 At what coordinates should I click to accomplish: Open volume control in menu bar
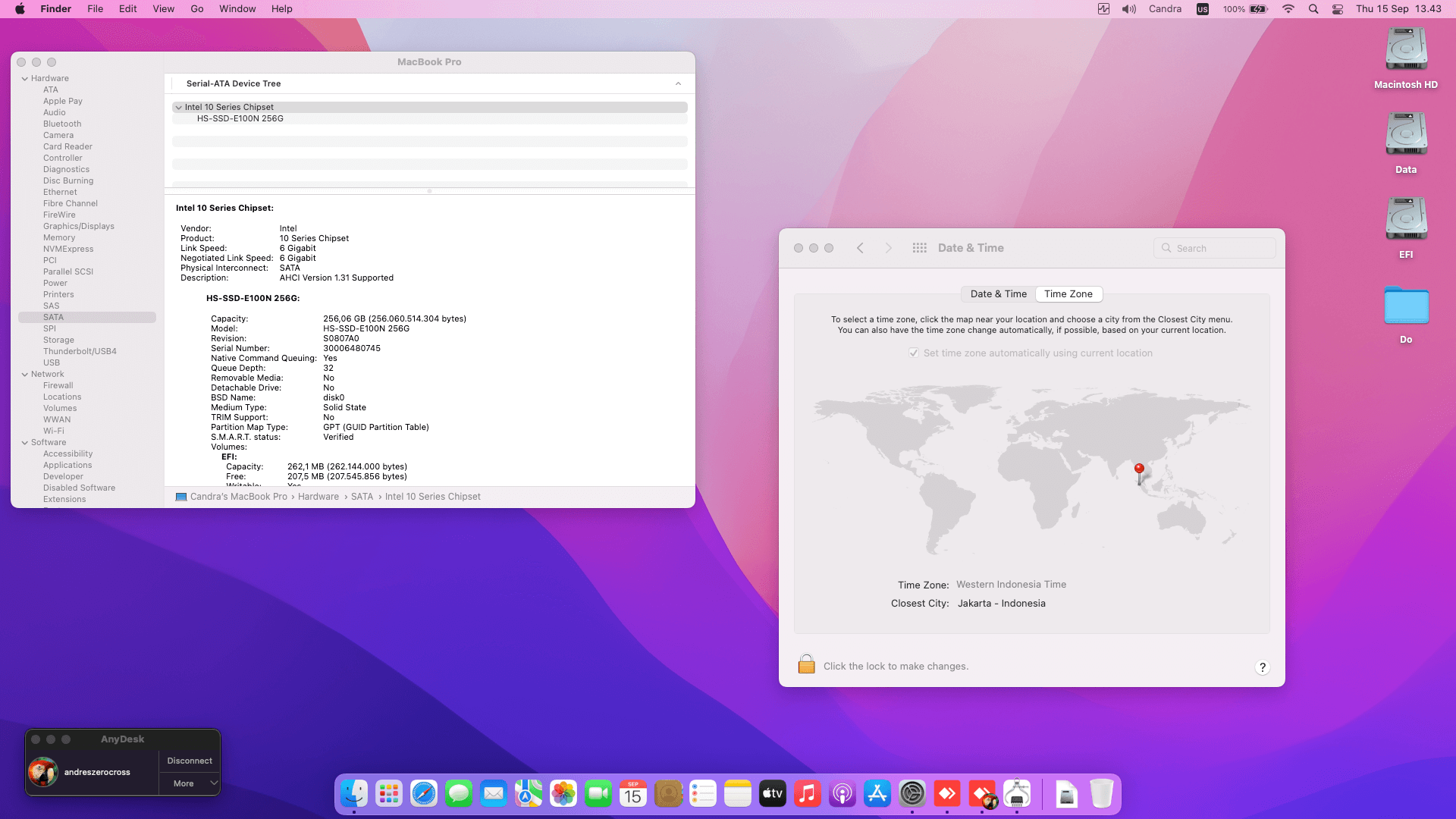point(1129,9)
